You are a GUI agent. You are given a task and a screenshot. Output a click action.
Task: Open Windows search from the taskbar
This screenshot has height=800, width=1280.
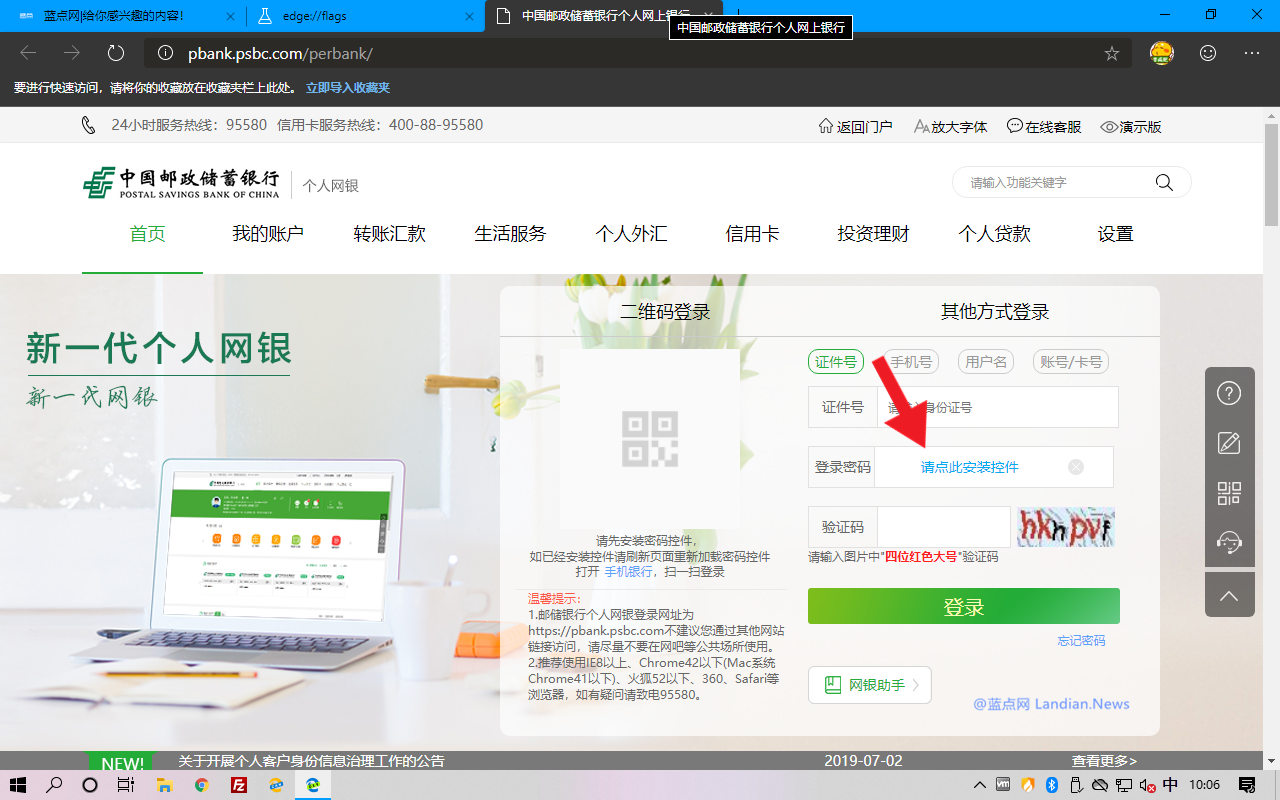coord(54,785)
